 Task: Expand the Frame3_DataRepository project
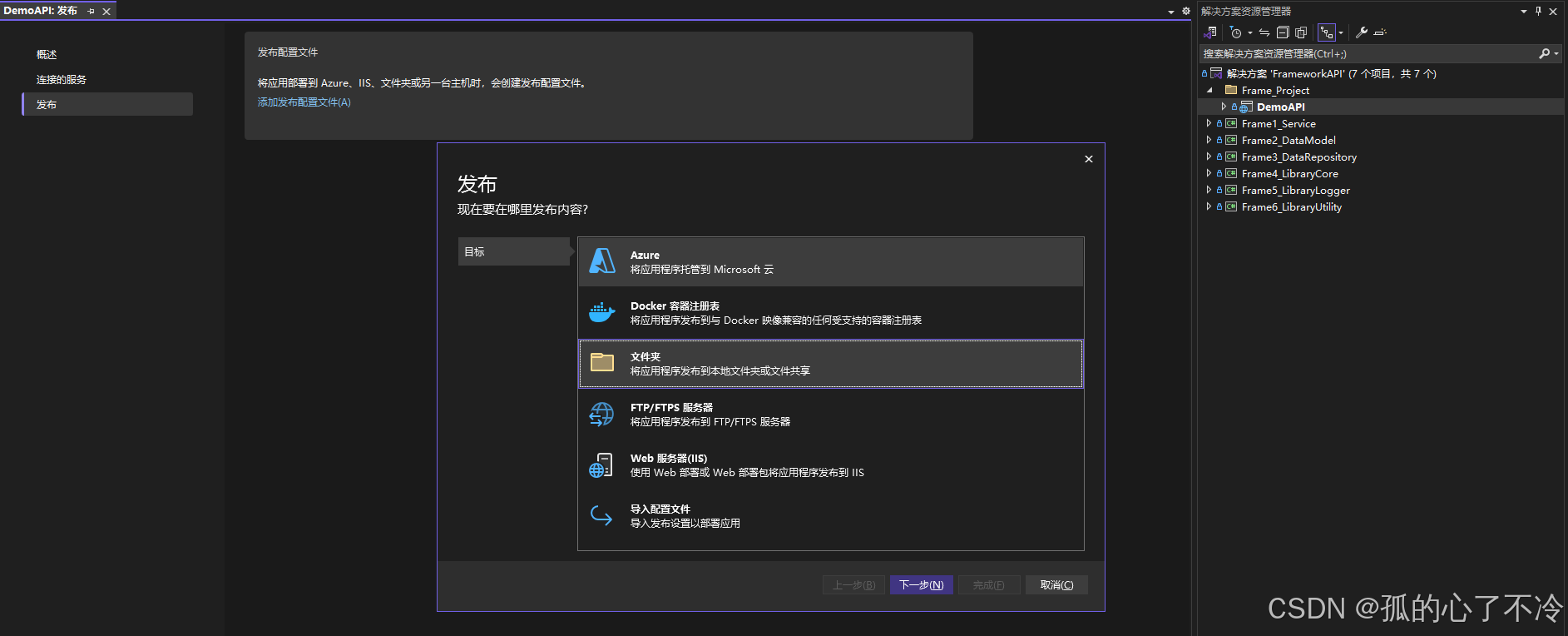1209,157
